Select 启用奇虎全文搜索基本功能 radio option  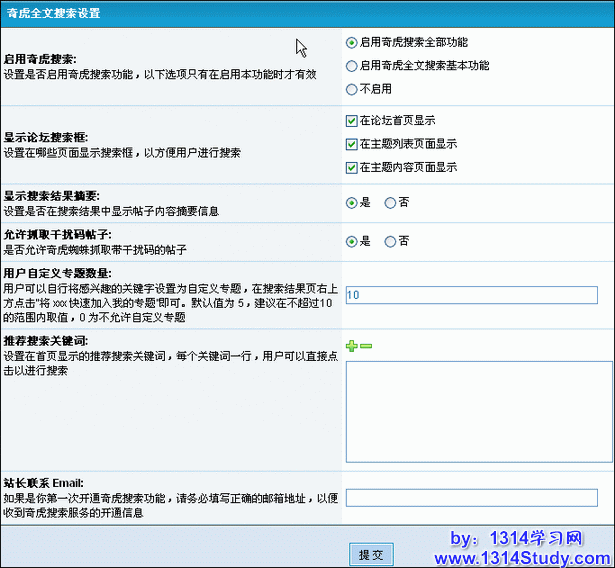351,66
